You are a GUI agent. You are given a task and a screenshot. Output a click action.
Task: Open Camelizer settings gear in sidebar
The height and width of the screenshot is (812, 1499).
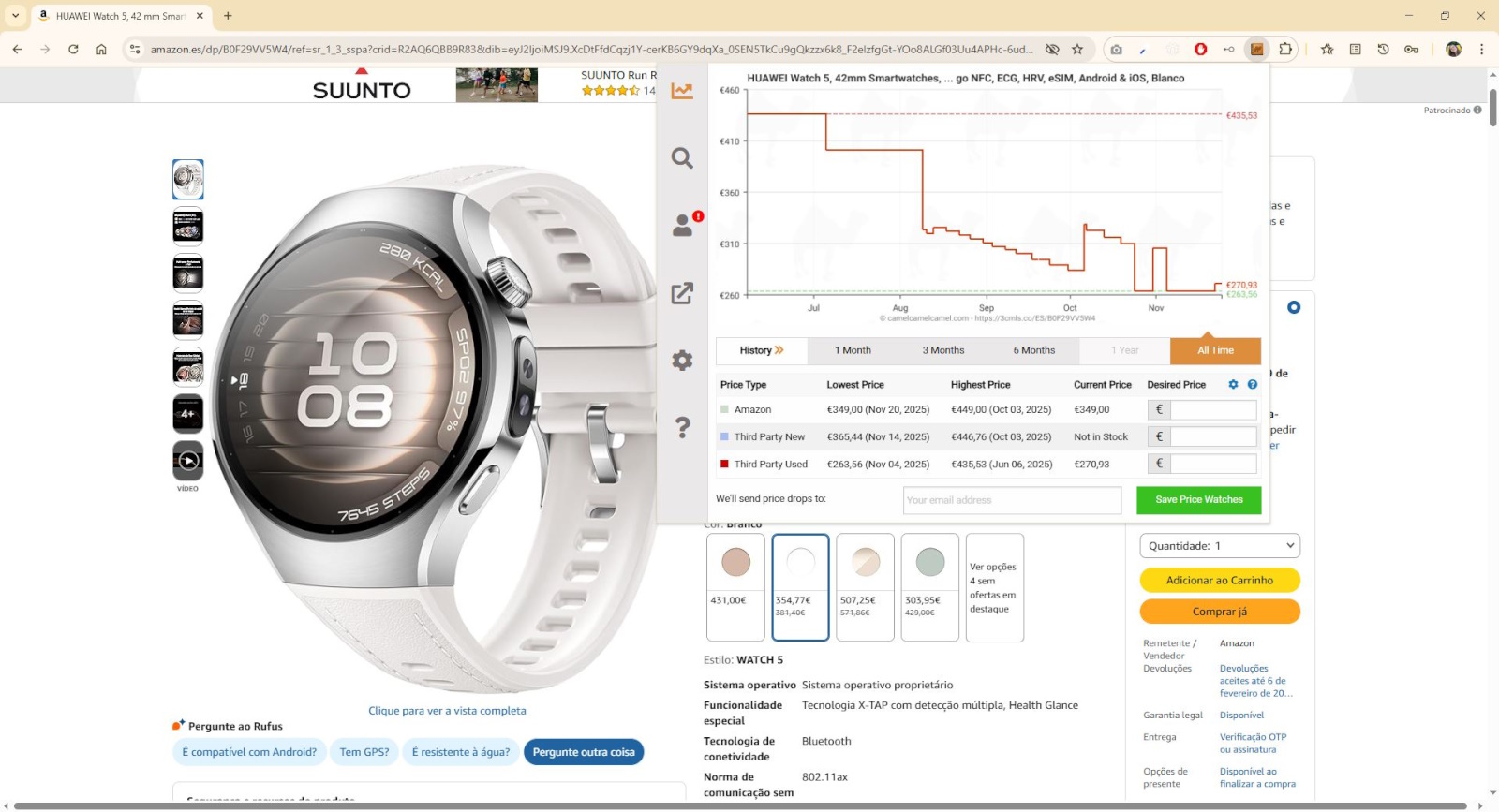pos(682,361)
